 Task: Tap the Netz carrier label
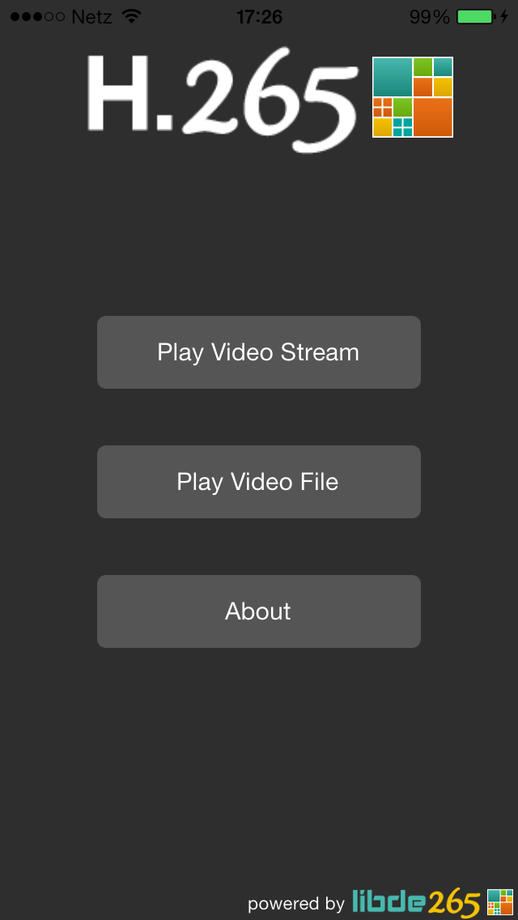coord(92,16)
